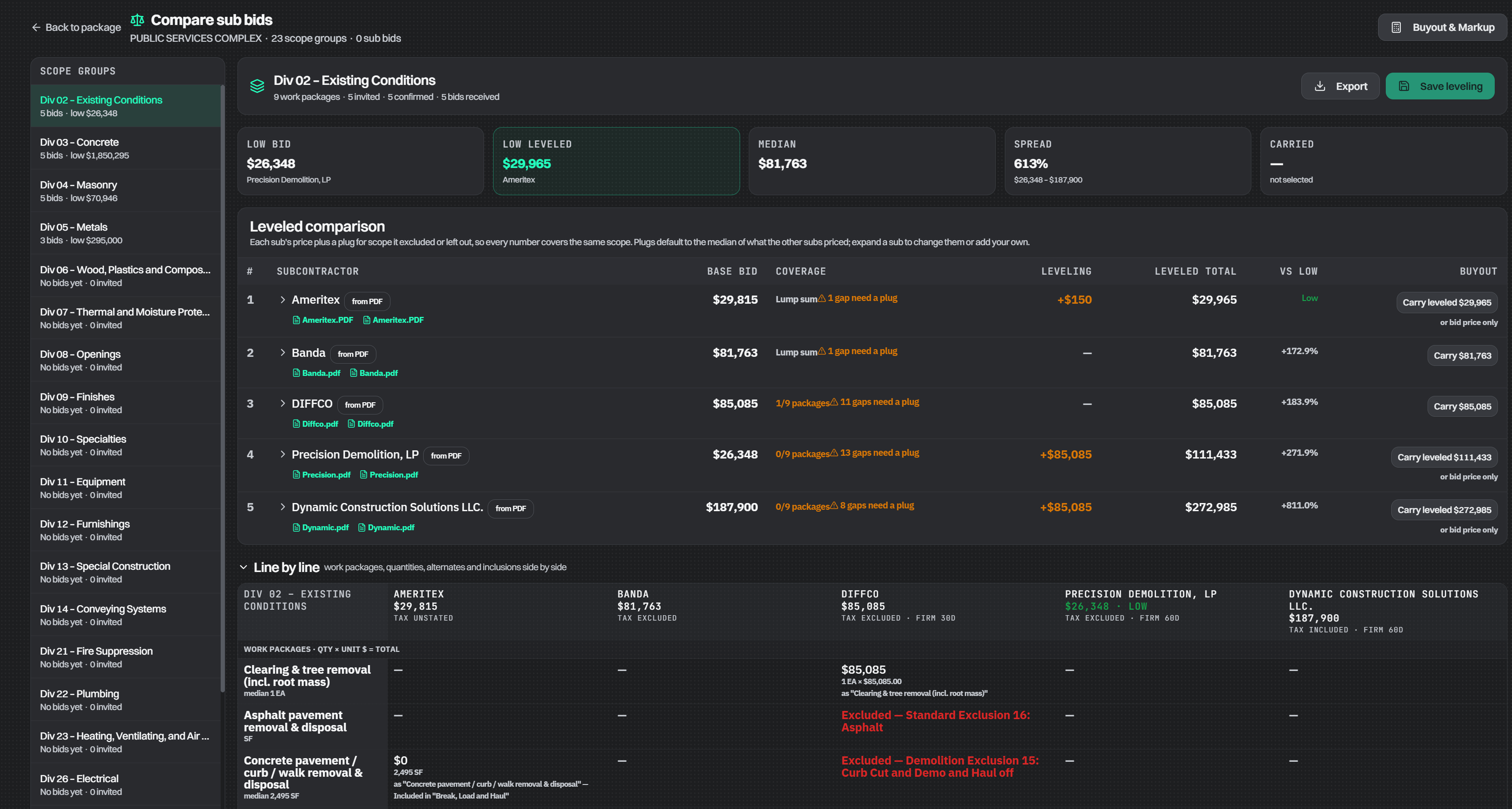This screenshot has width=1512, height=809.
Task: Click the warning triangle in the Ameritex coverage cell
Action: 822,298
